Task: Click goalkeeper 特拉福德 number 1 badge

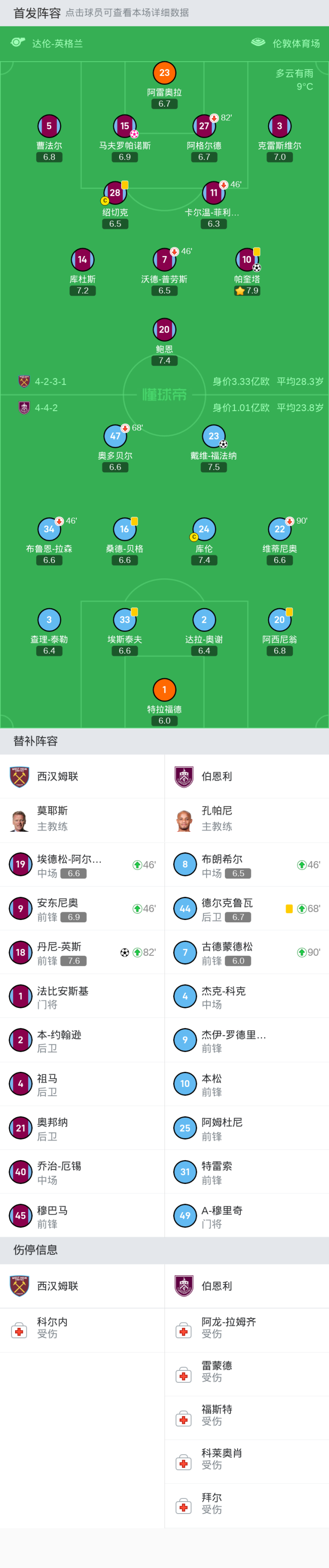Action: (x=164, y=690)
